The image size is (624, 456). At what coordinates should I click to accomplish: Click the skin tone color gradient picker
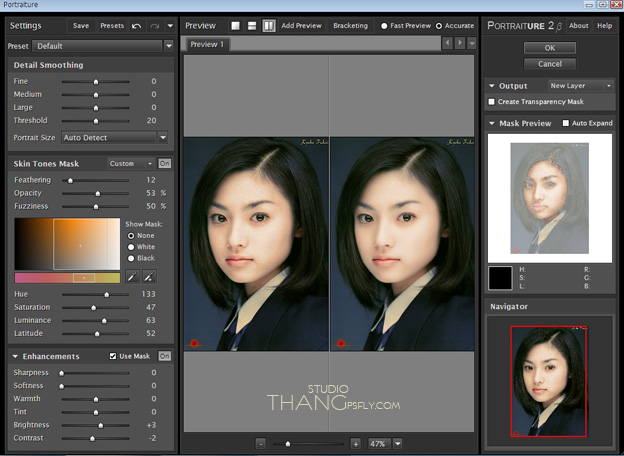pos(67,244)
